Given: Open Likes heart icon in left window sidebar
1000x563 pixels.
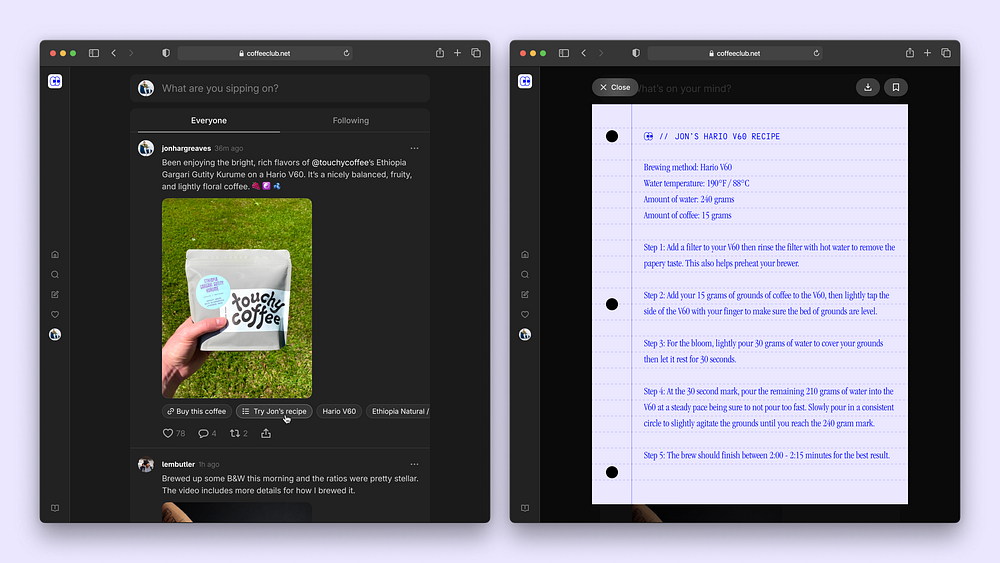Looking at the screenshot, I should (x=55, y=314).
